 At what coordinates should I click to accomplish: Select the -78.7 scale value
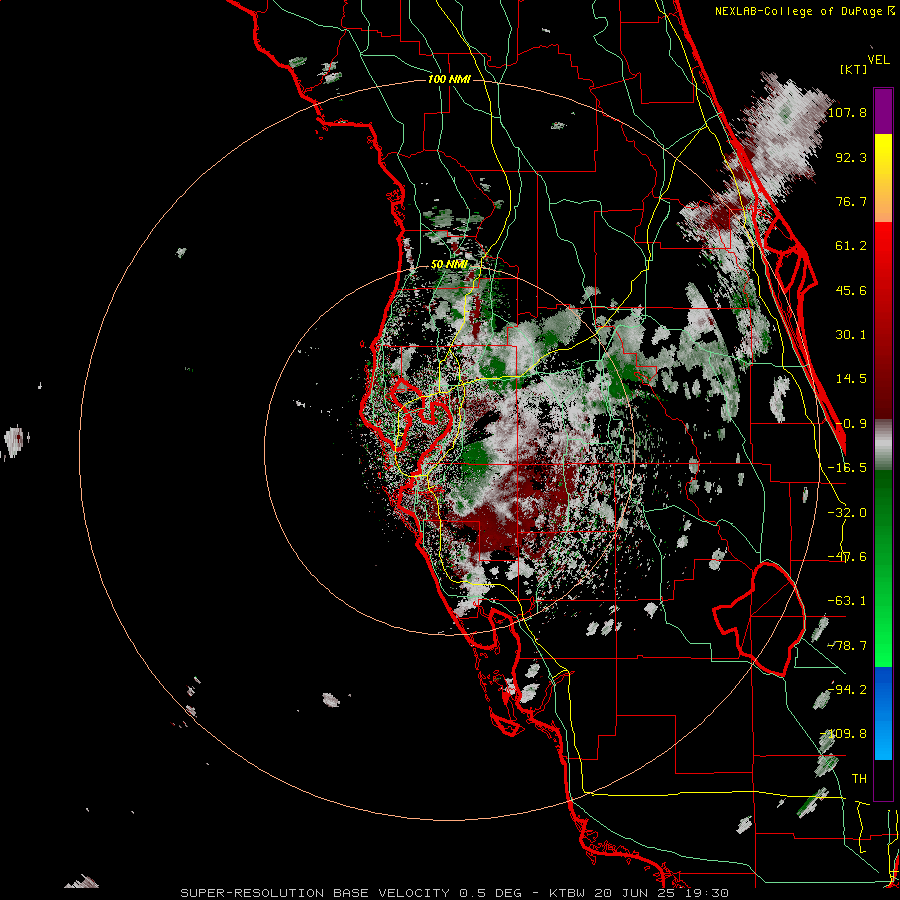847,646
